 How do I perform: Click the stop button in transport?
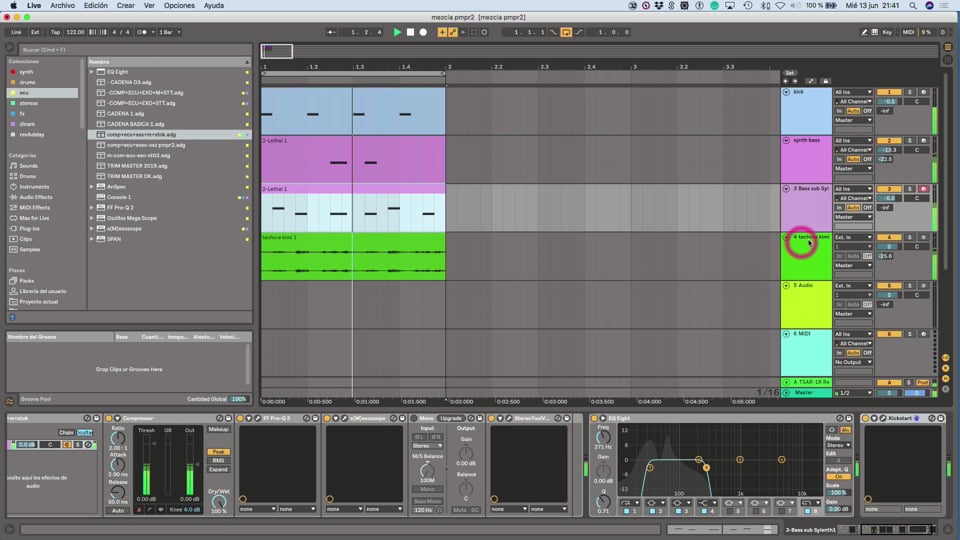point(410,32)
